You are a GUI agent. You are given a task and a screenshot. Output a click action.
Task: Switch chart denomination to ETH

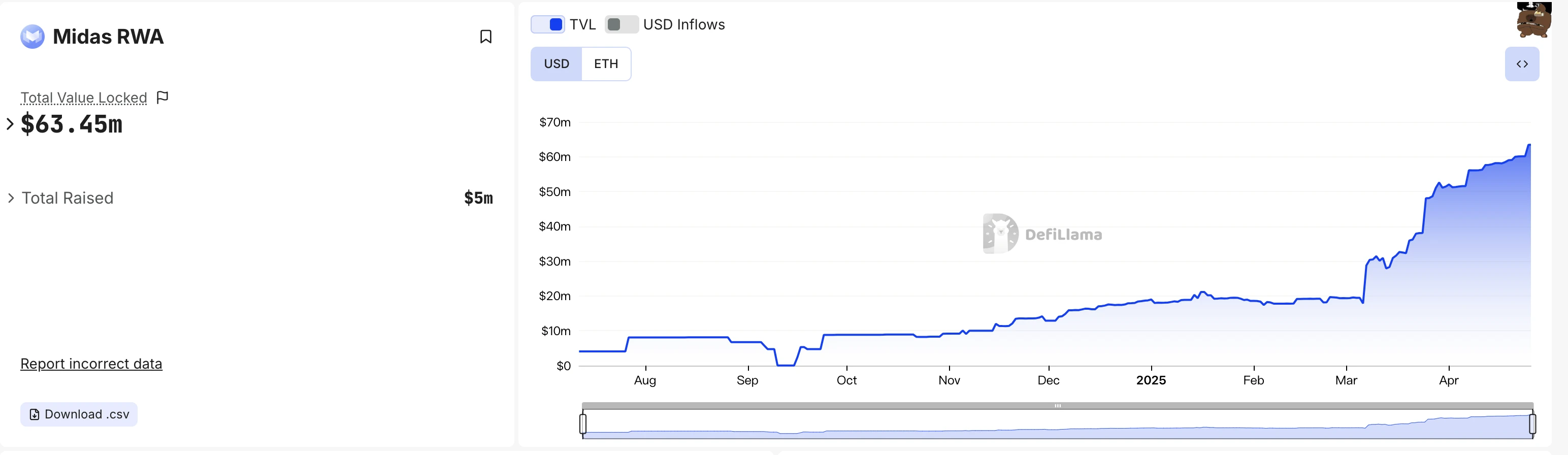(x=606, y=64)
